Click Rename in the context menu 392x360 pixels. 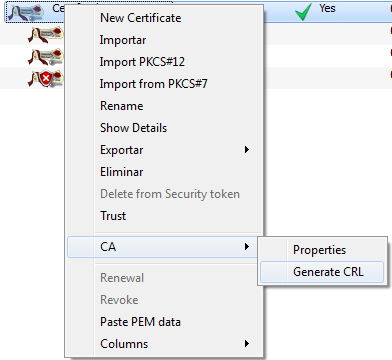[122, 106]
